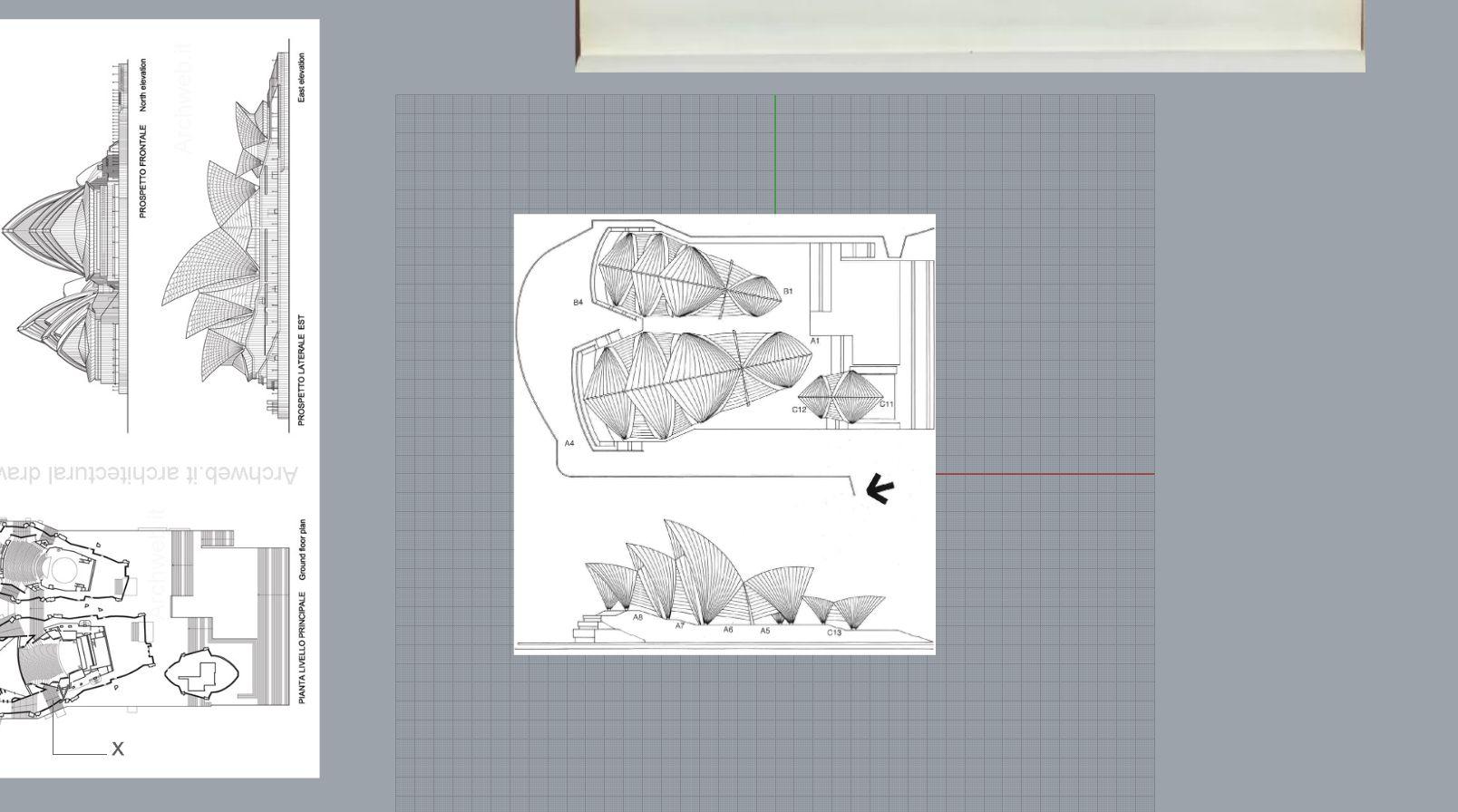Select the cream-colored picture strip at top
Viewport: 1458px width, 812px height.
tap(969, 35)
